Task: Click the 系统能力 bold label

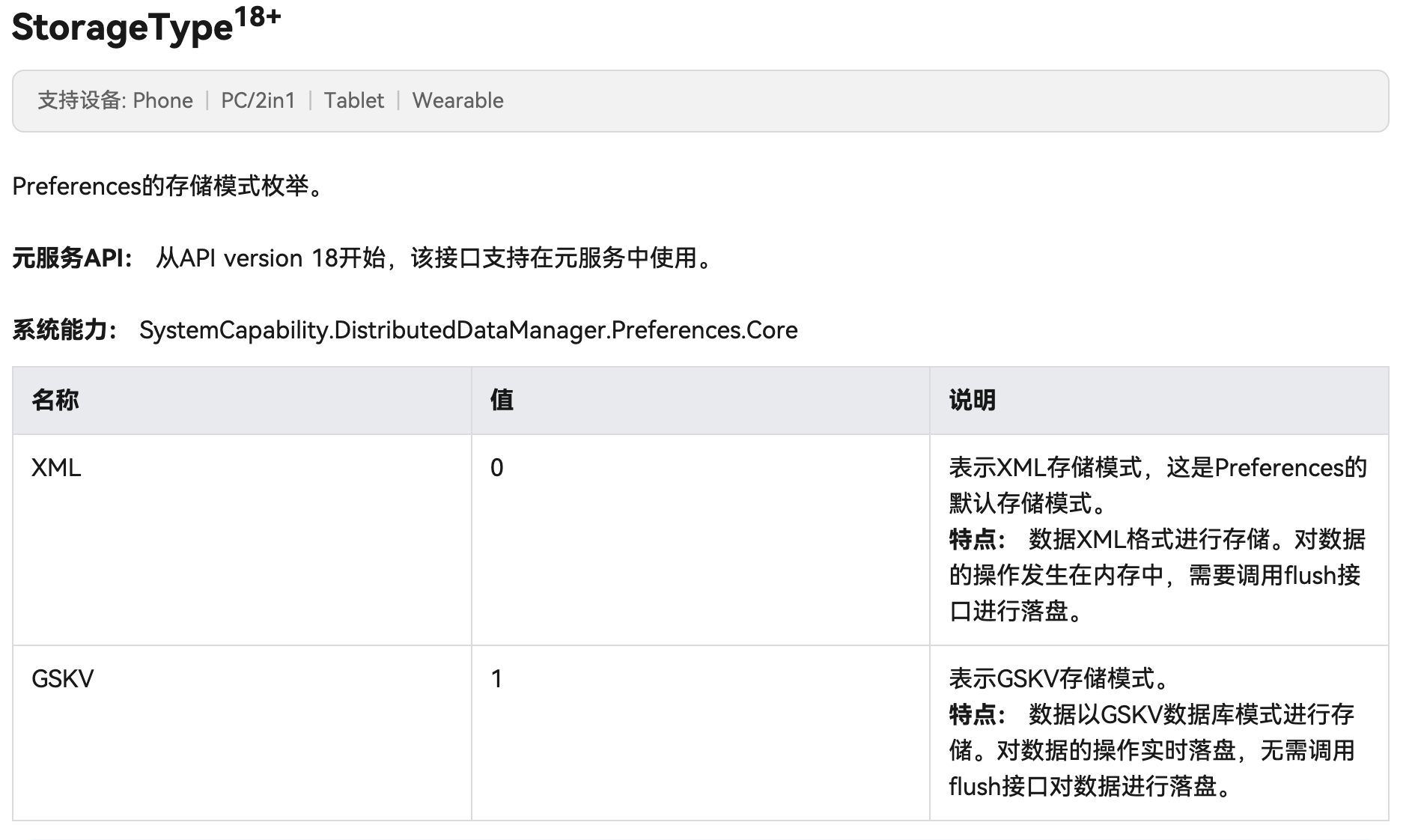Action: click(x=64, y=330)
